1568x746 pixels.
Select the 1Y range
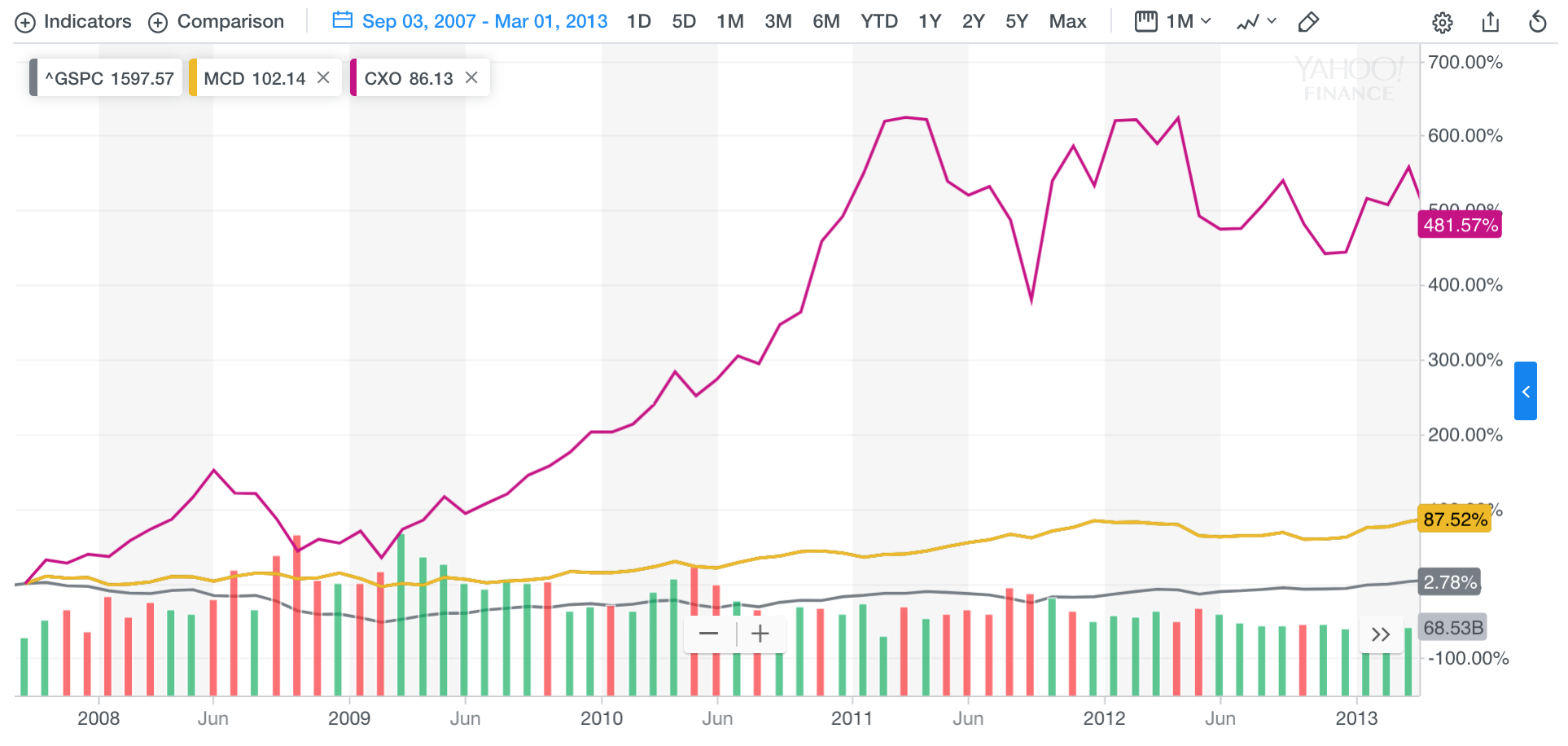coord(930,22)
